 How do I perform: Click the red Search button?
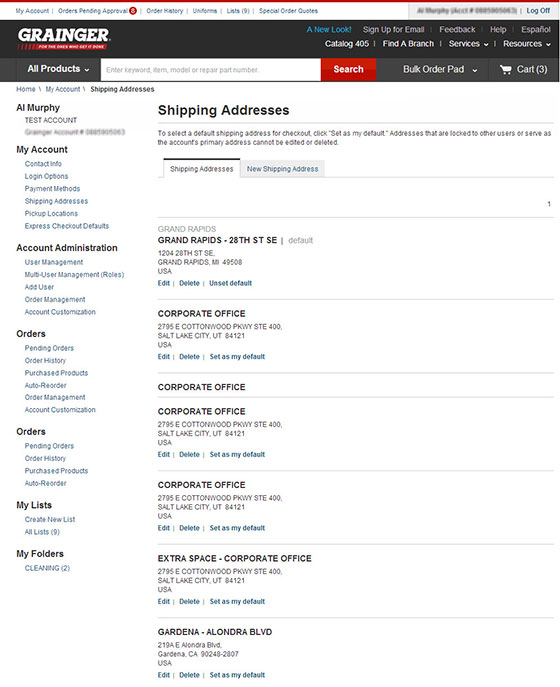[348, 69]
